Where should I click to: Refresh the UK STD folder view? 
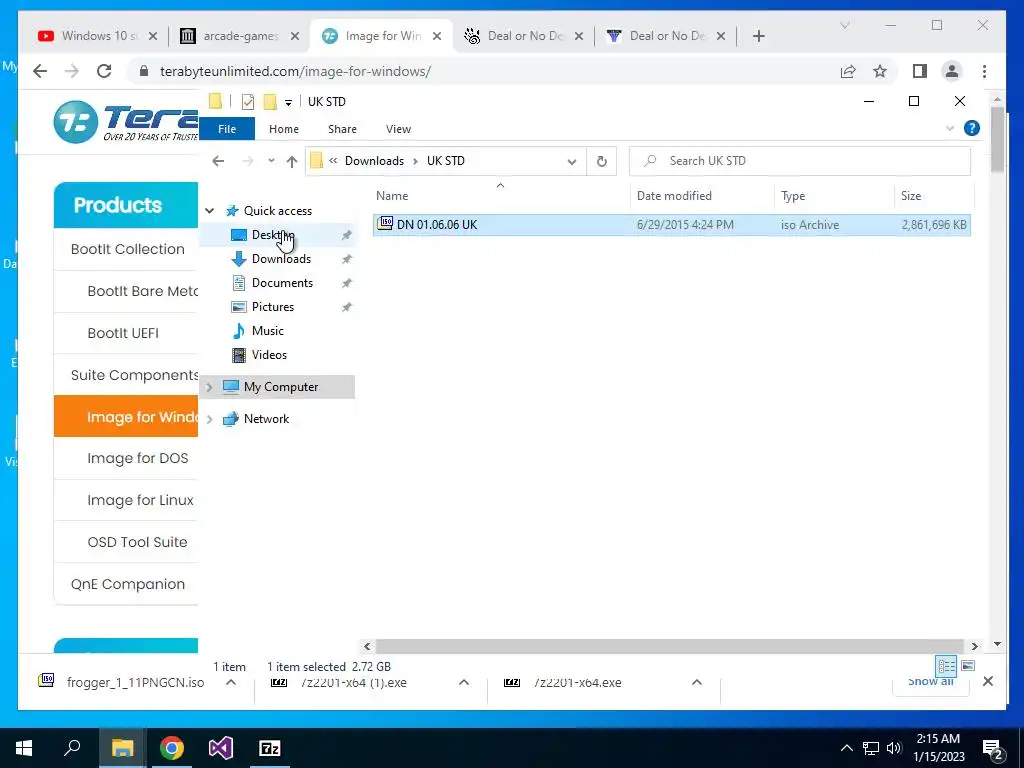(601, 161)
